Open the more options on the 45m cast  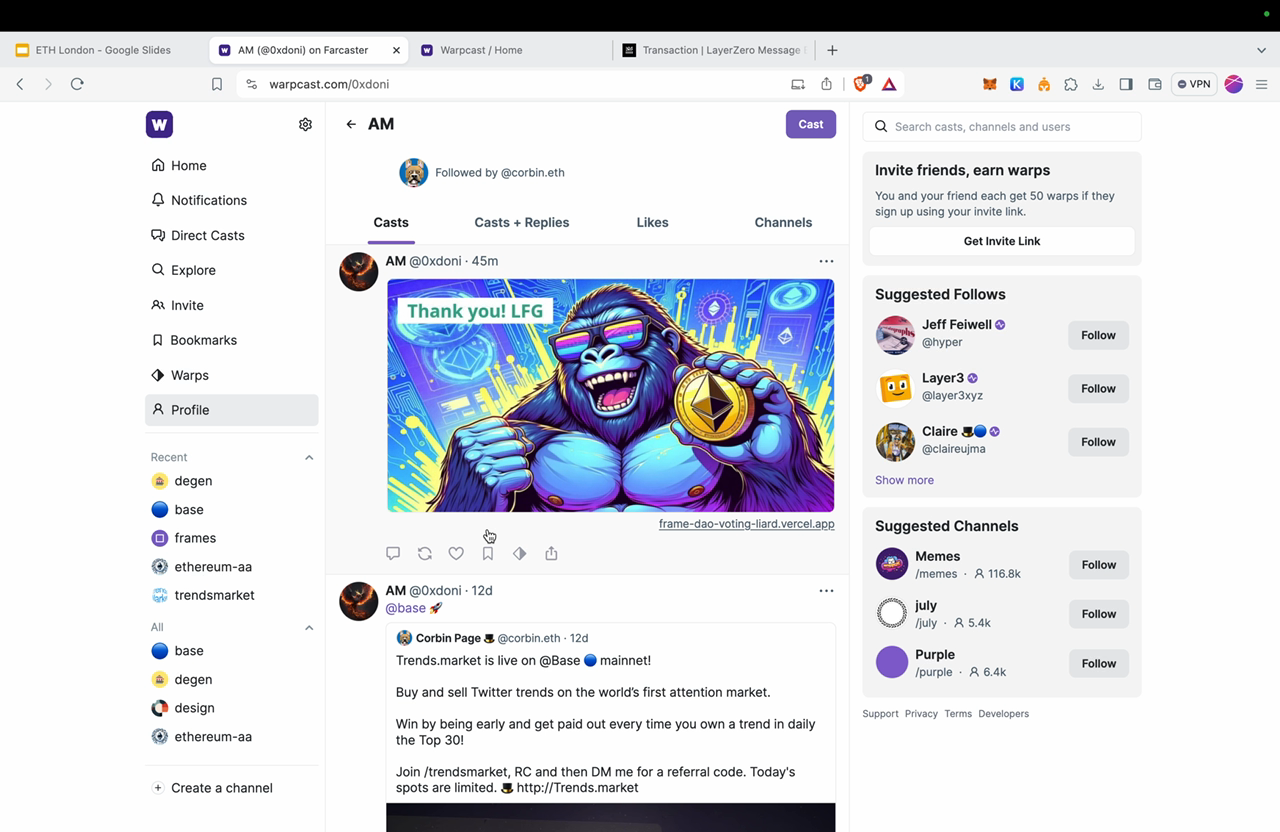coord(826,261)
